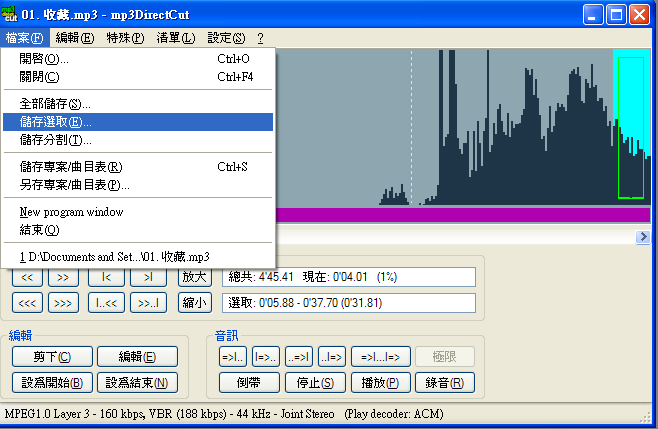Open the 設定 (Settings) menu
The width and height of the screenshot is (658, 429).
pos(225,38)
